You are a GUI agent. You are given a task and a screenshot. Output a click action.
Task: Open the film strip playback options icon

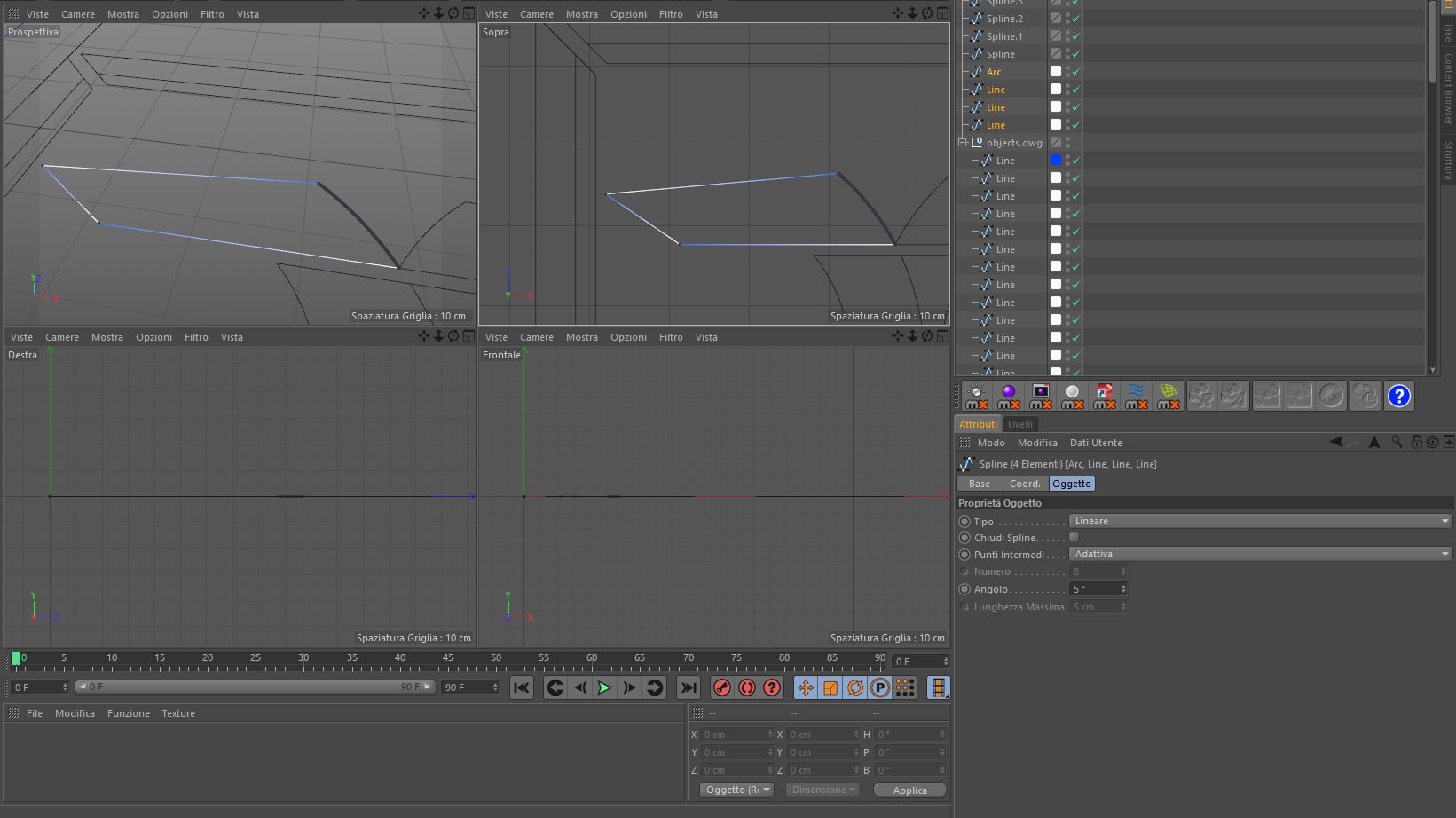(938, 688)
